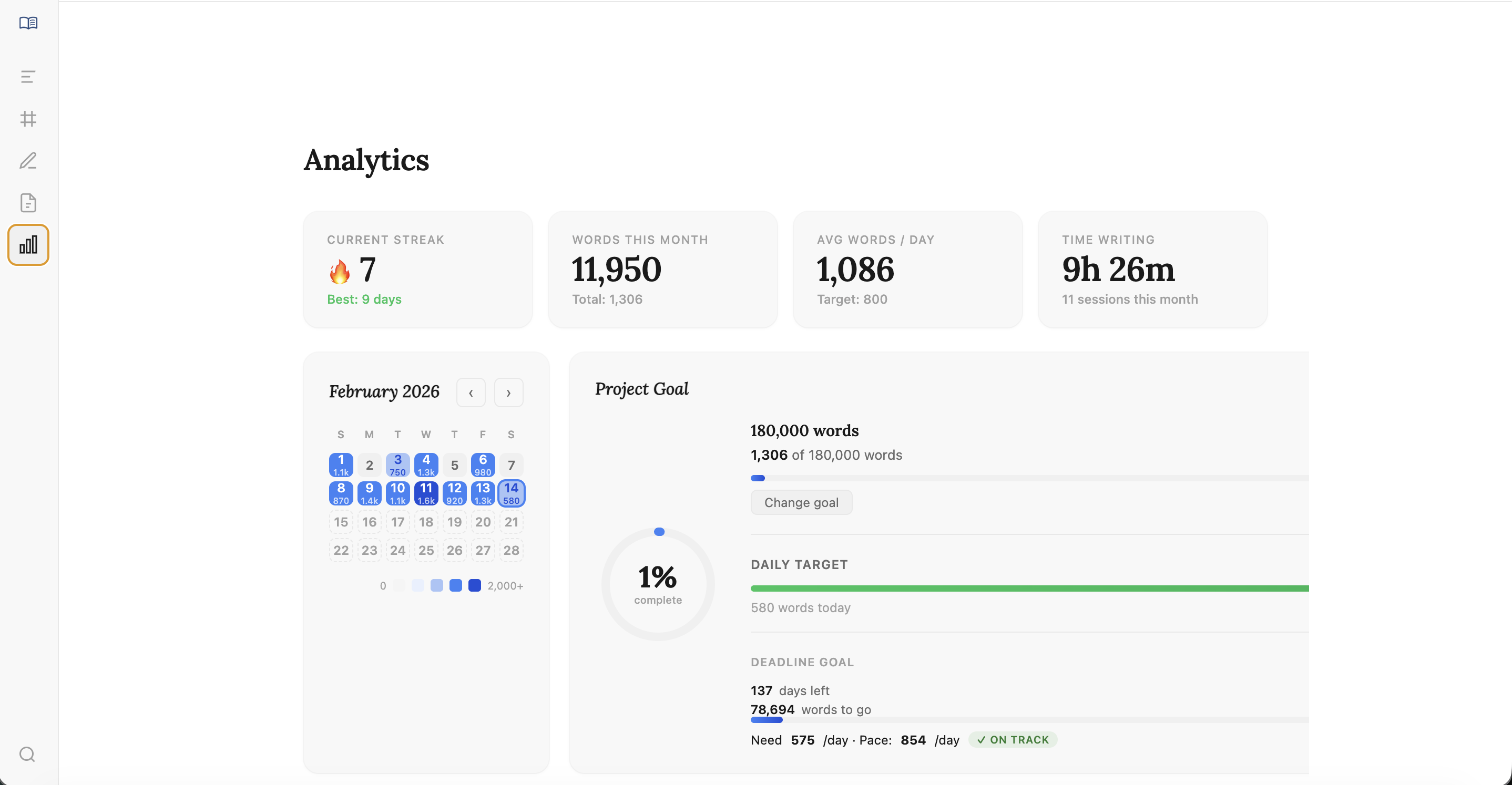The image size is (1512, 785).
Task: Open the writing editor via pencil icon
Action: click(x=27, y=161)
